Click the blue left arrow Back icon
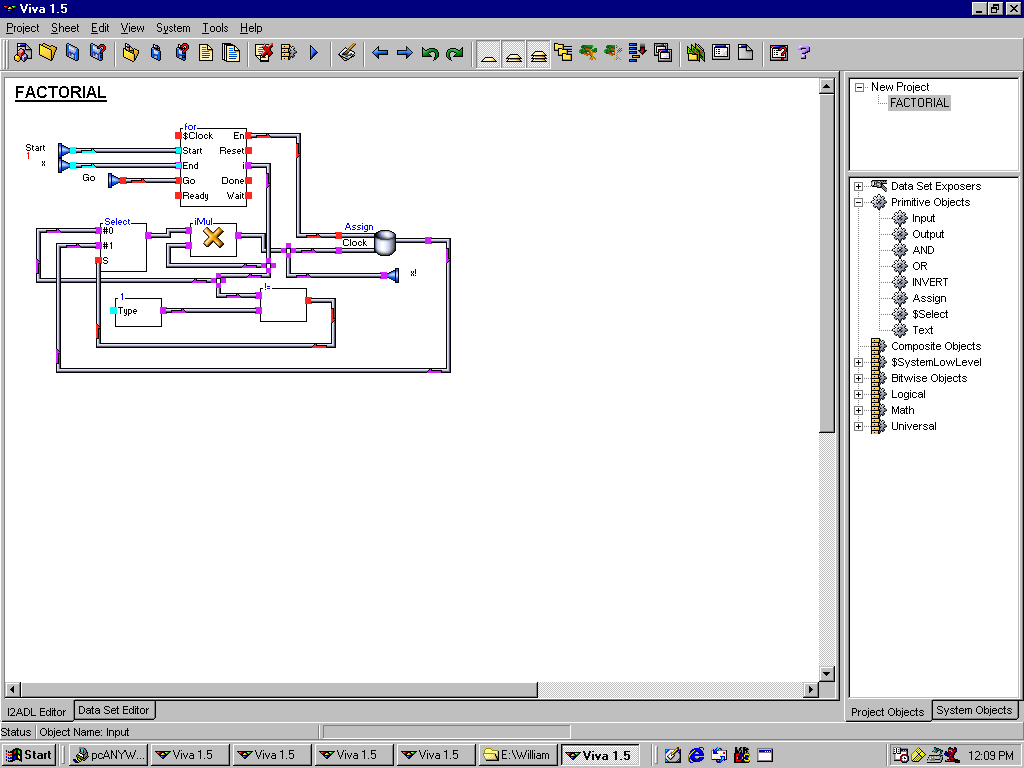1024x768 pixels. (x=380, y=53)
